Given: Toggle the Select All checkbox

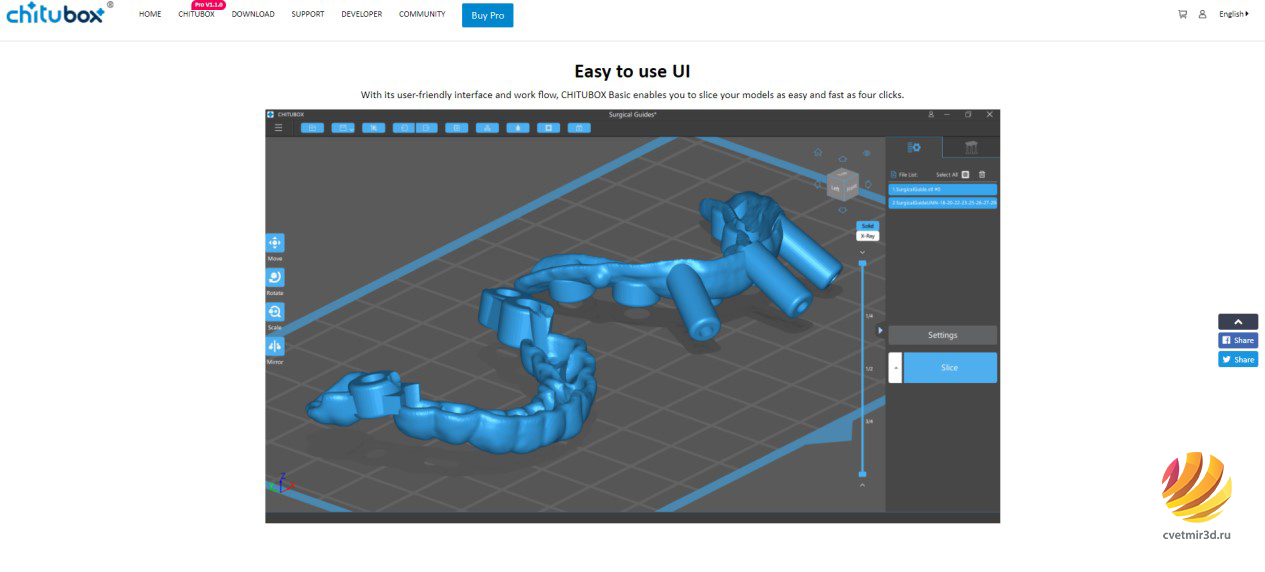Looking at the screenshot, I should [x=965, y=174].
